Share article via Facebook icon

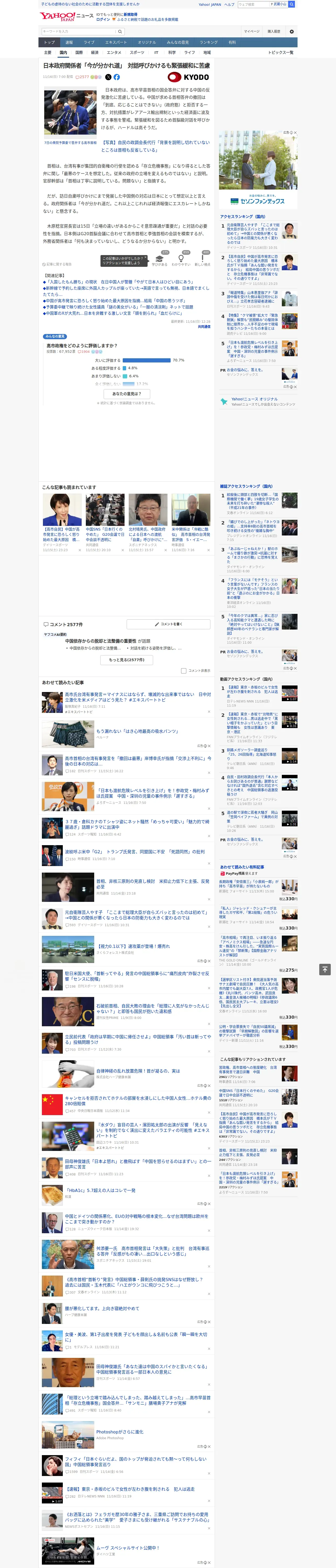(116, 77)
